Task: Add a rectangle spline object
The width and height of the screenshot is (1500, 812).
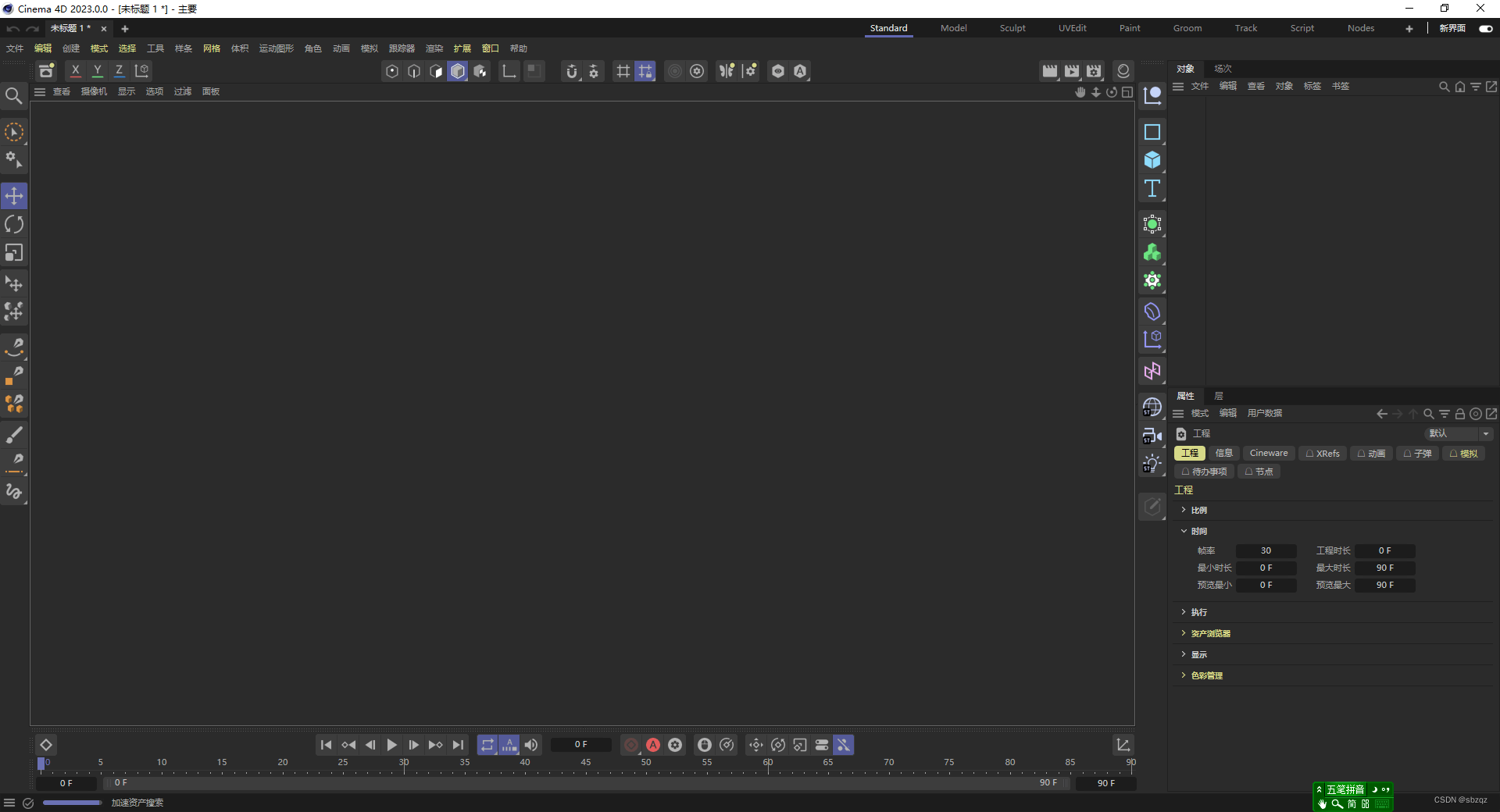Action: coord(1152,132)
